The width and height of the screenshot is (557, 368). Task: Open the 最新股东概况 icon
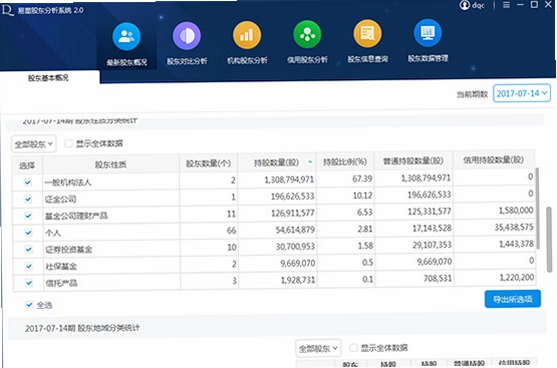coord(126,37)
